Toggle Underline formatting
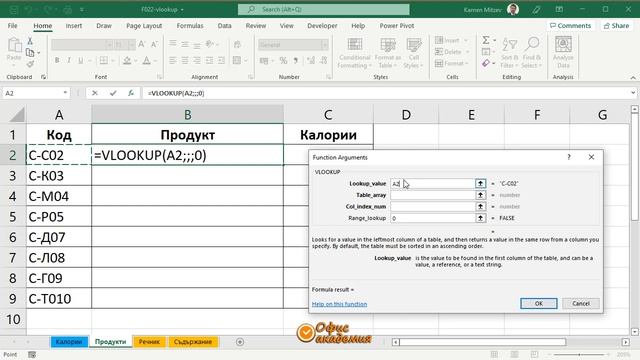The width and height of the screenshot is (640, 360). [x=80, y=60]
